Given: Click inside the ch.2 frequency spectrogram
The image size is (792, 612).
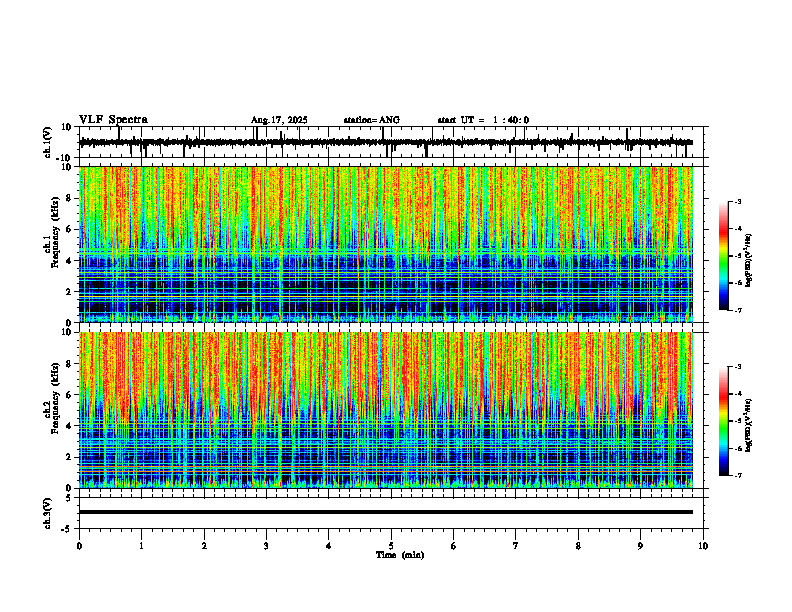Looking at the screenshot, I should click(x=386, y=410).
